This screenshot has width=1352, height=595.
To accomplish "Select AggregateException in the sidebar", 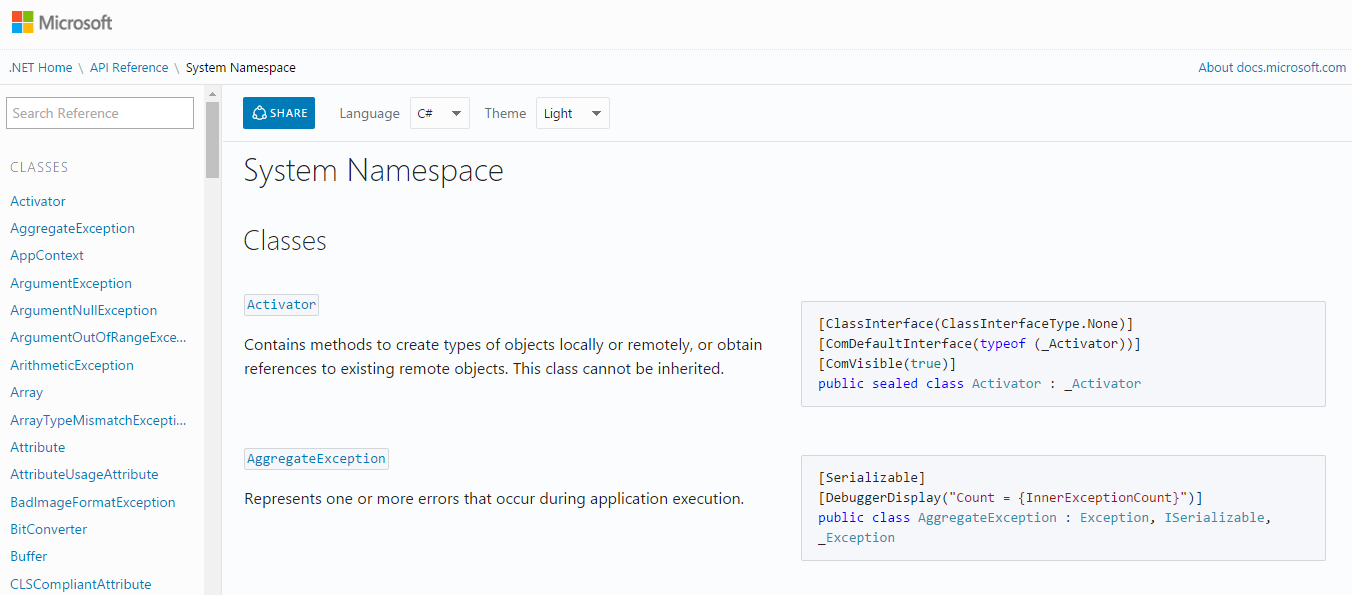I will [72, 228].
